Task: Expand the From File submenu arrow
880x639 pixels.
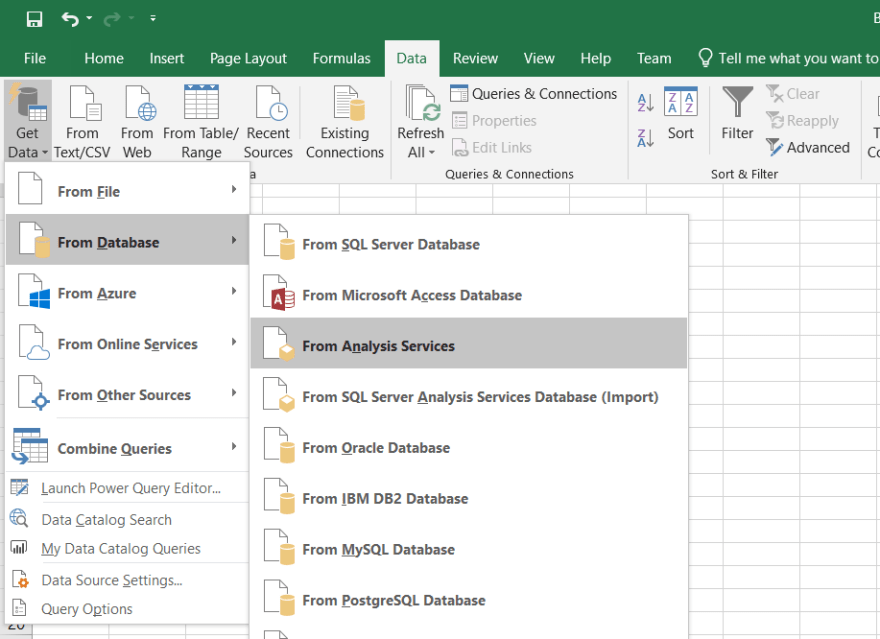Action: tap(234, 190)
